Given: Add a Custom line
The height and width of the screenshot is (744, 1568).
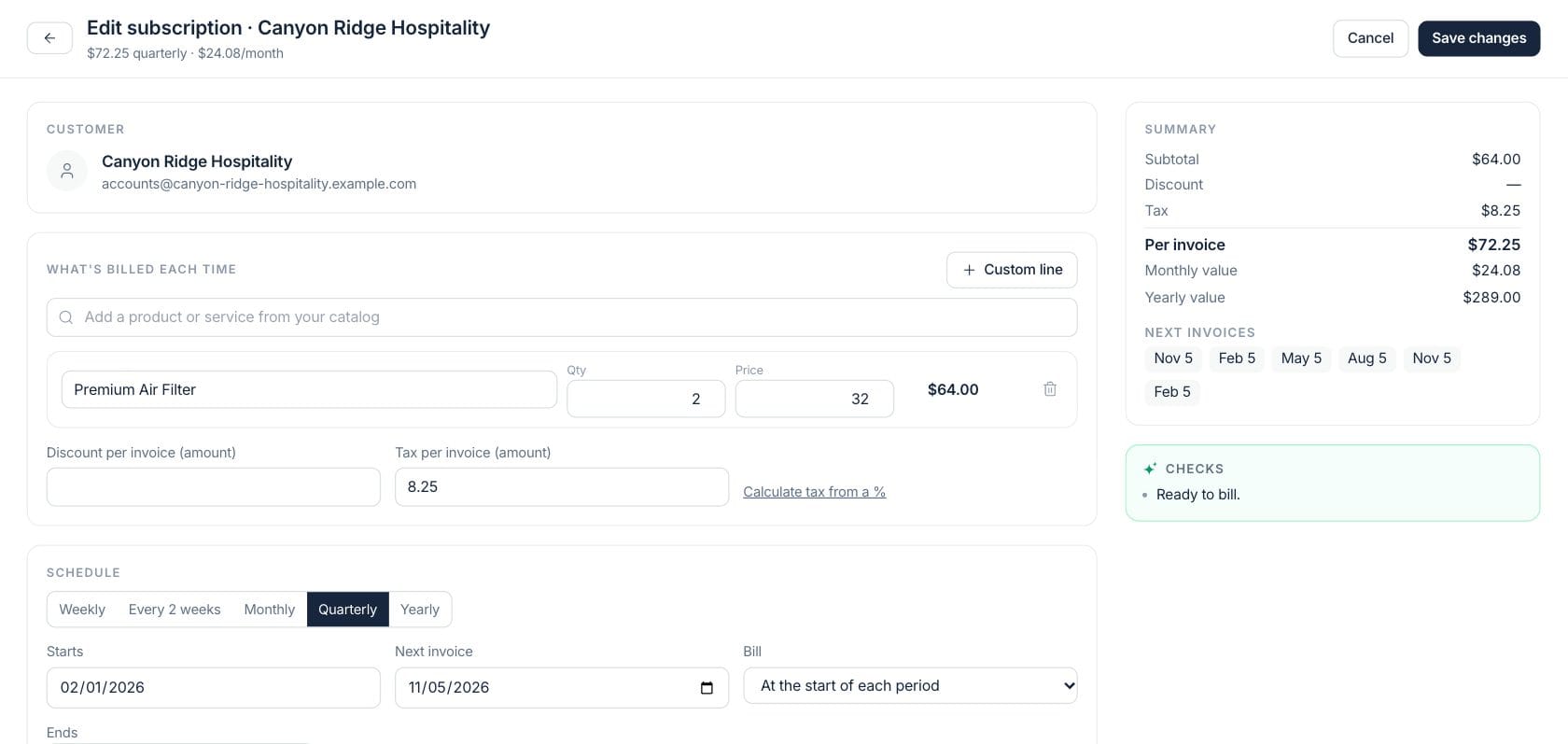Looking at the screenshot, I should [x=1012, y=270].
